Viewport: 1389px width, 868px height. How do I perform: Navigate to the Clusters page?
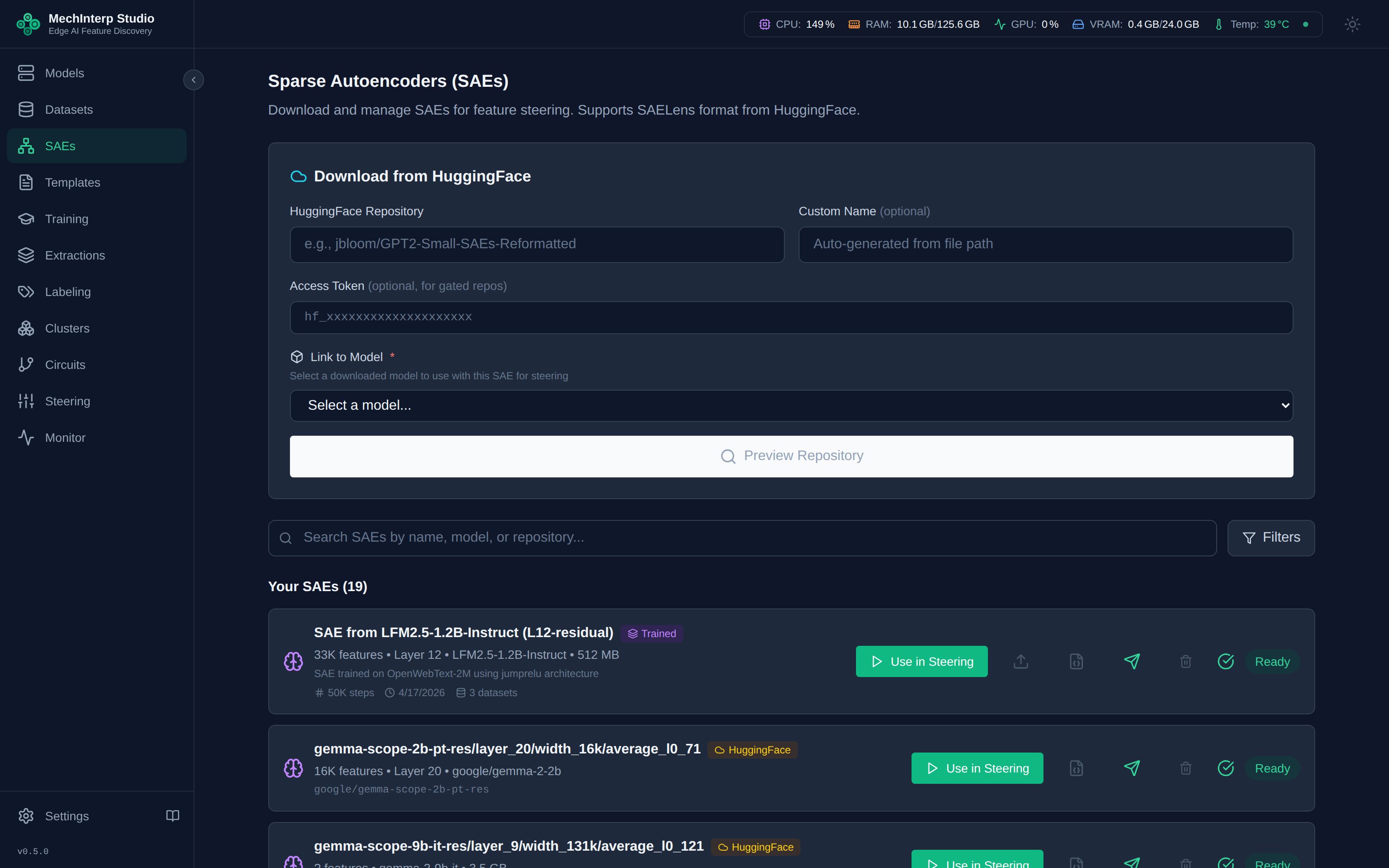(96, 329)
